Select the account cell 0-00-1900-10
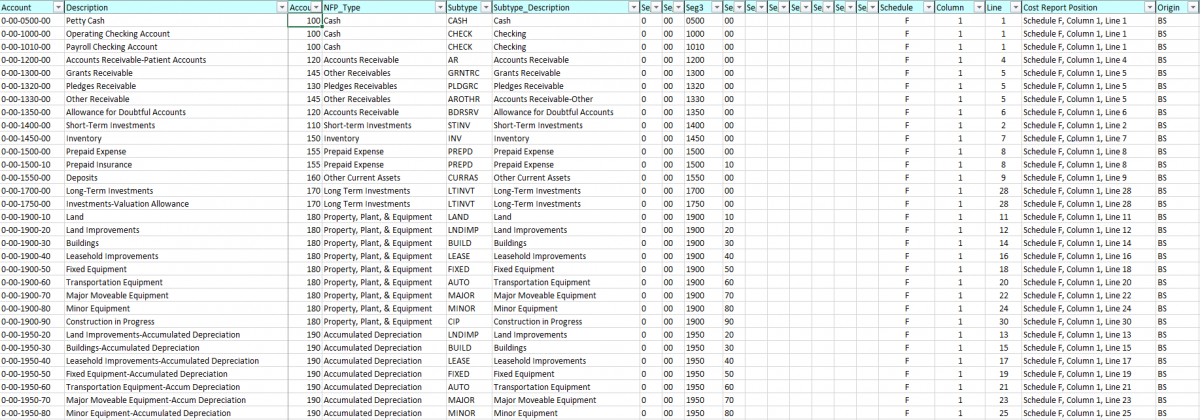 point(32,216)
